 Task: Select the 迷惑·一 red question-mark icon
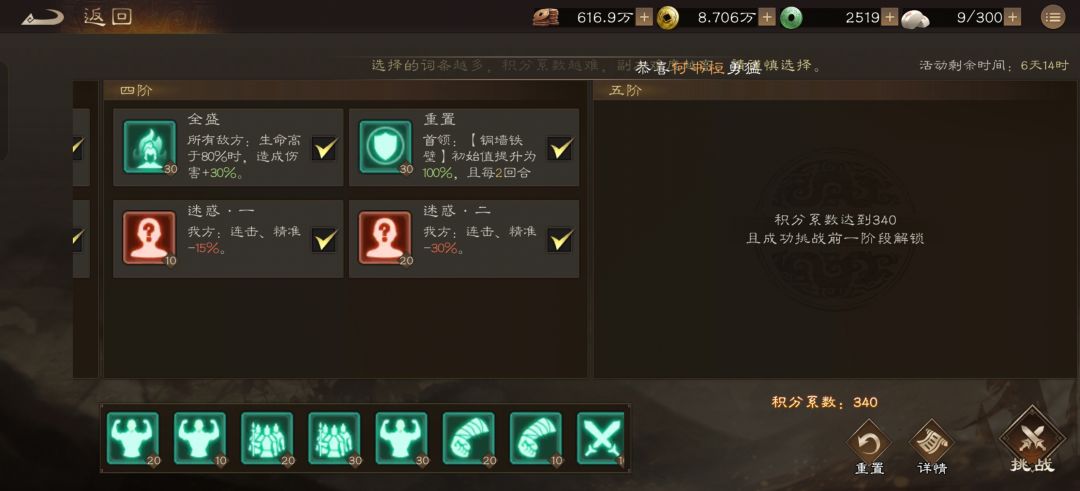[149, 238]
